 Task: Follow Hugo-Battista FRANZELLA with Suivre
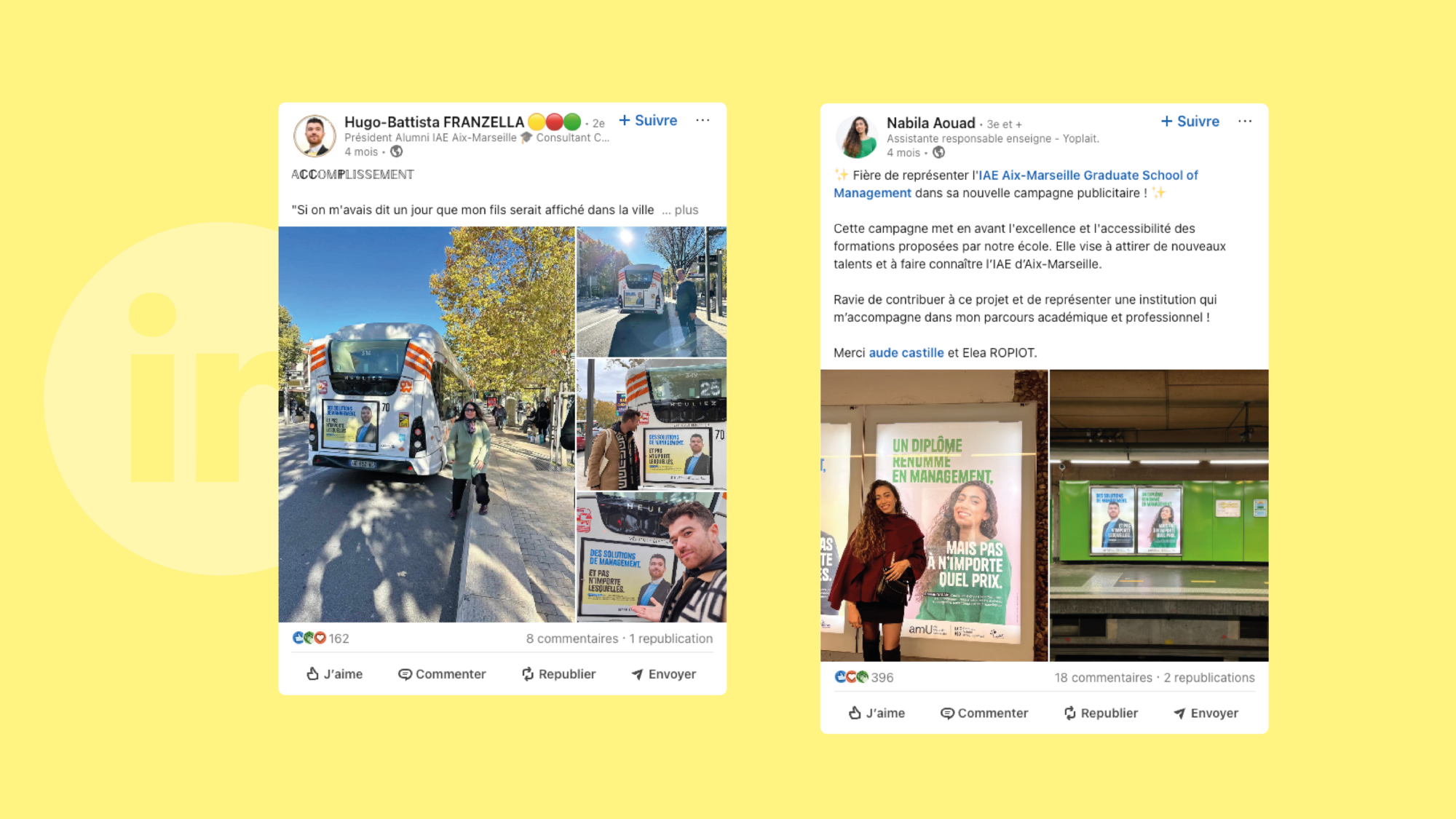click(x=648, y=121)
